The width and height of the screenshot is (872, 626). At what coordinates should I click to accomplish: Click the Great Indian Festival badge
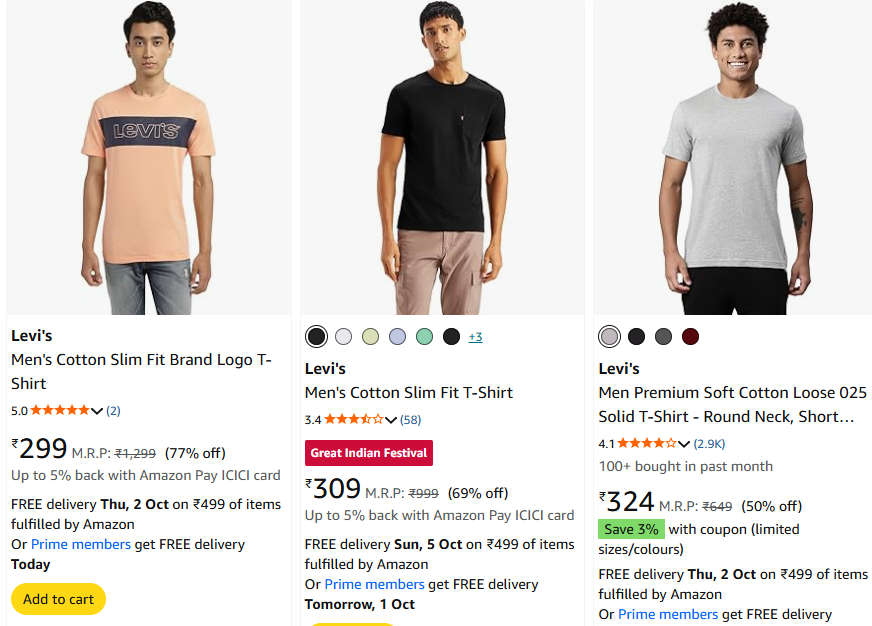369,453
